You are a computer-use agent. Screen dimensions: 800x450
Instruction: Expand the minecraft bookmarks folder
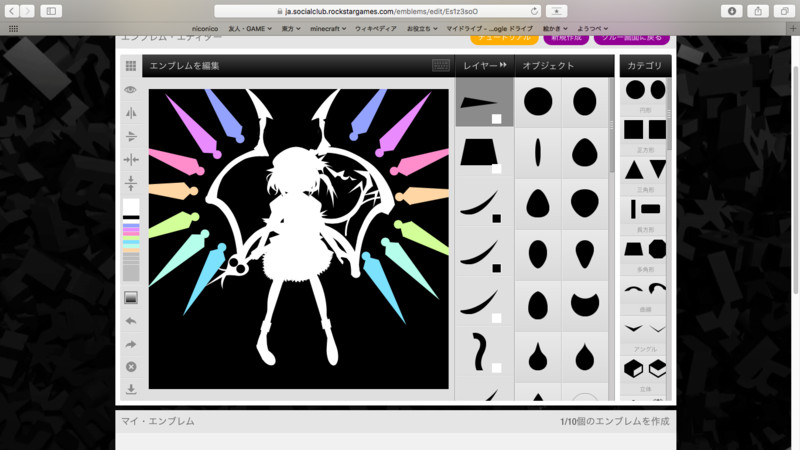point(328,29)
